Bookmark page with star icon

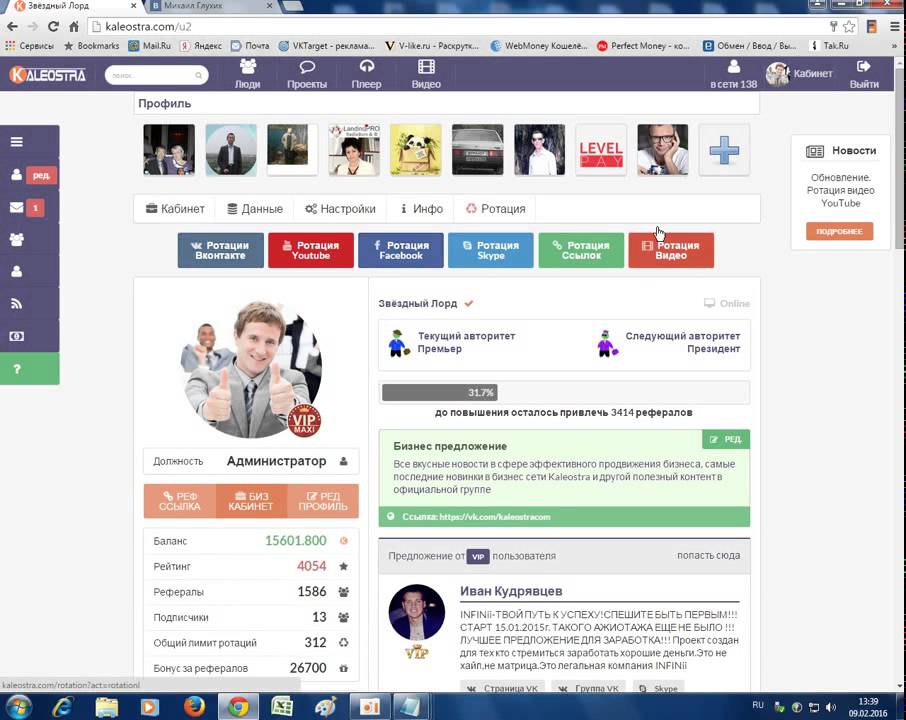pos(849,27)
